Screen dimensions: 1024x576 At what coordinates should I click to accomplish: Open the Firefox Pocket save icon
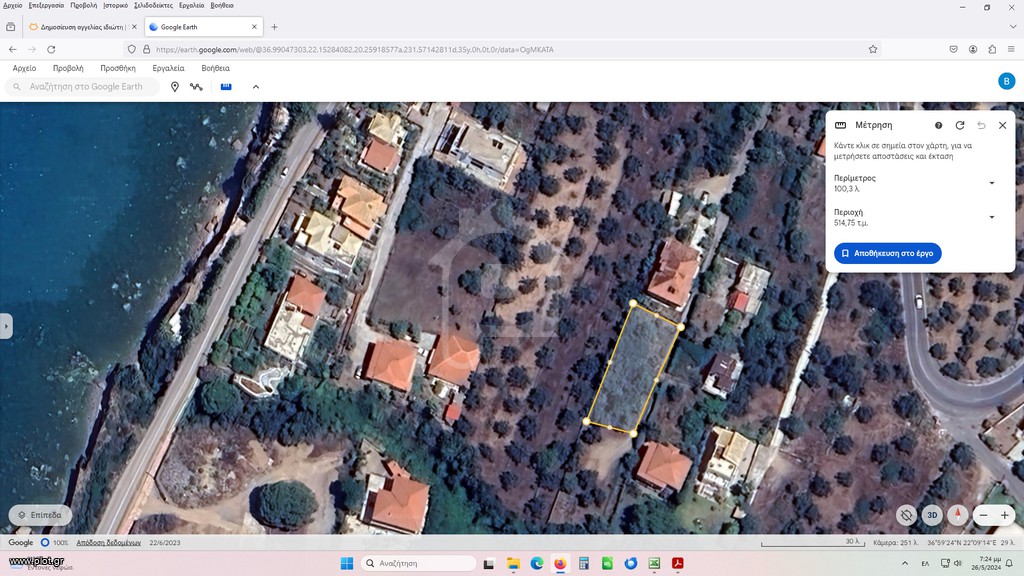pos(953,49)
